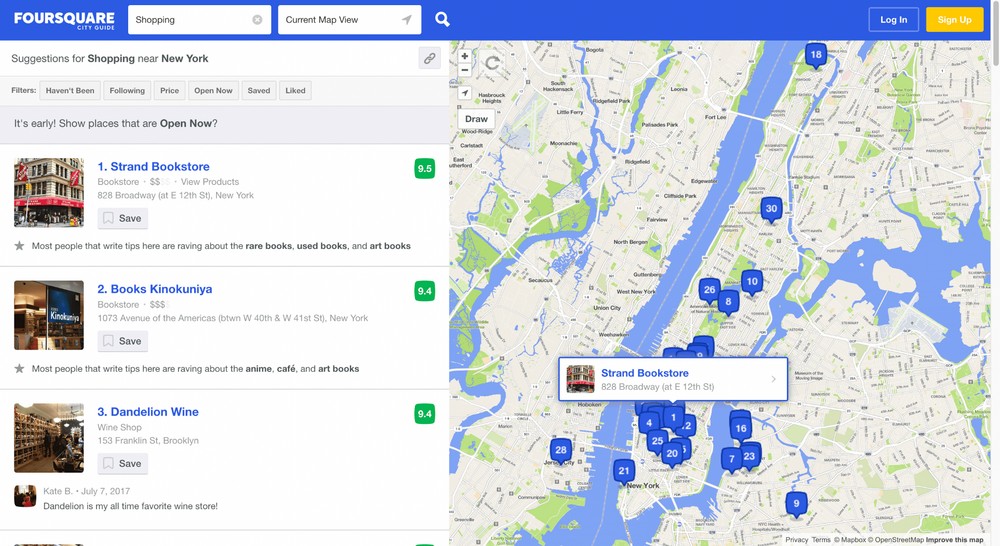Click into the Shopping search input
Image resolution: width=1000 pixels, height=546 pixels.
(x=189, y=20)
